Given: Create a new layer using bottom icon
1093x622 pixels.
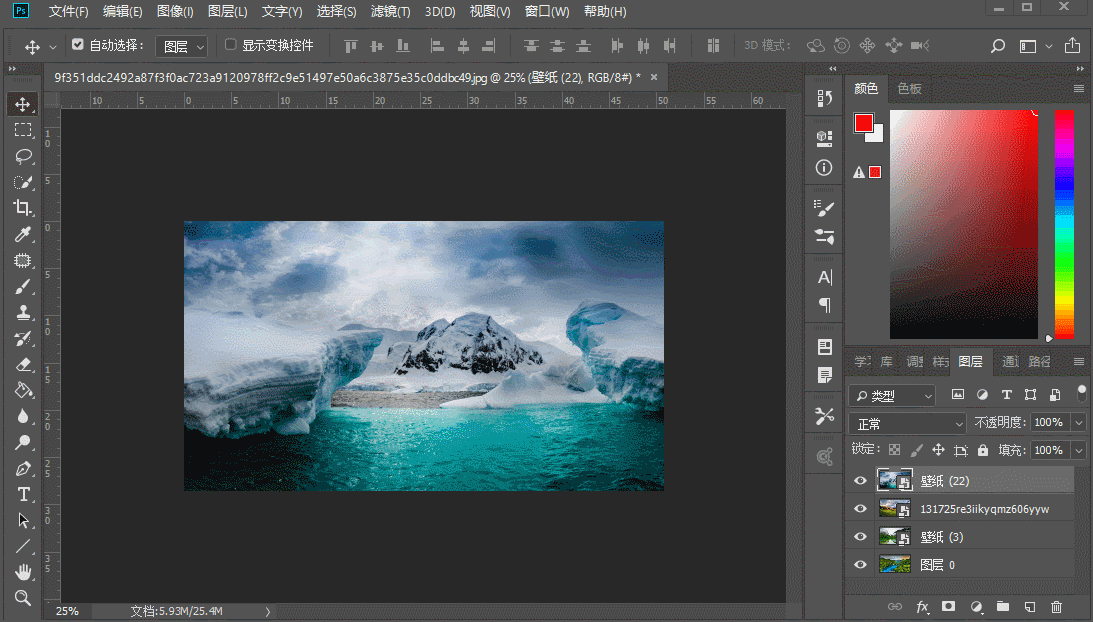Looking at the screenshot, I should pyautogui.click(x=1029, y=607).
